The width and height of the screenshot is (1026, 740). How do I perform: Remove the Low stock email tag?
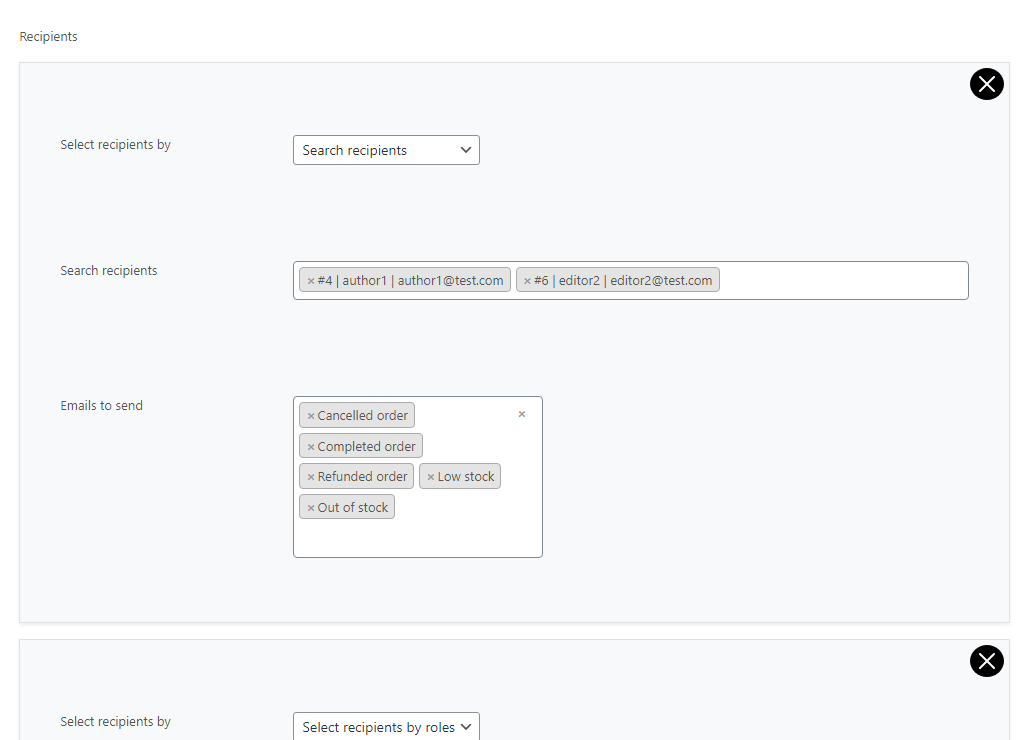[x=431, y=477]
